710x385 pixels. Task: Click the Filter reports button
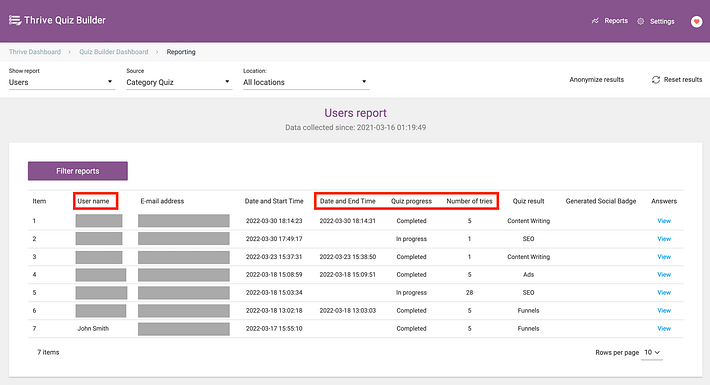click(x=78, y=171)
